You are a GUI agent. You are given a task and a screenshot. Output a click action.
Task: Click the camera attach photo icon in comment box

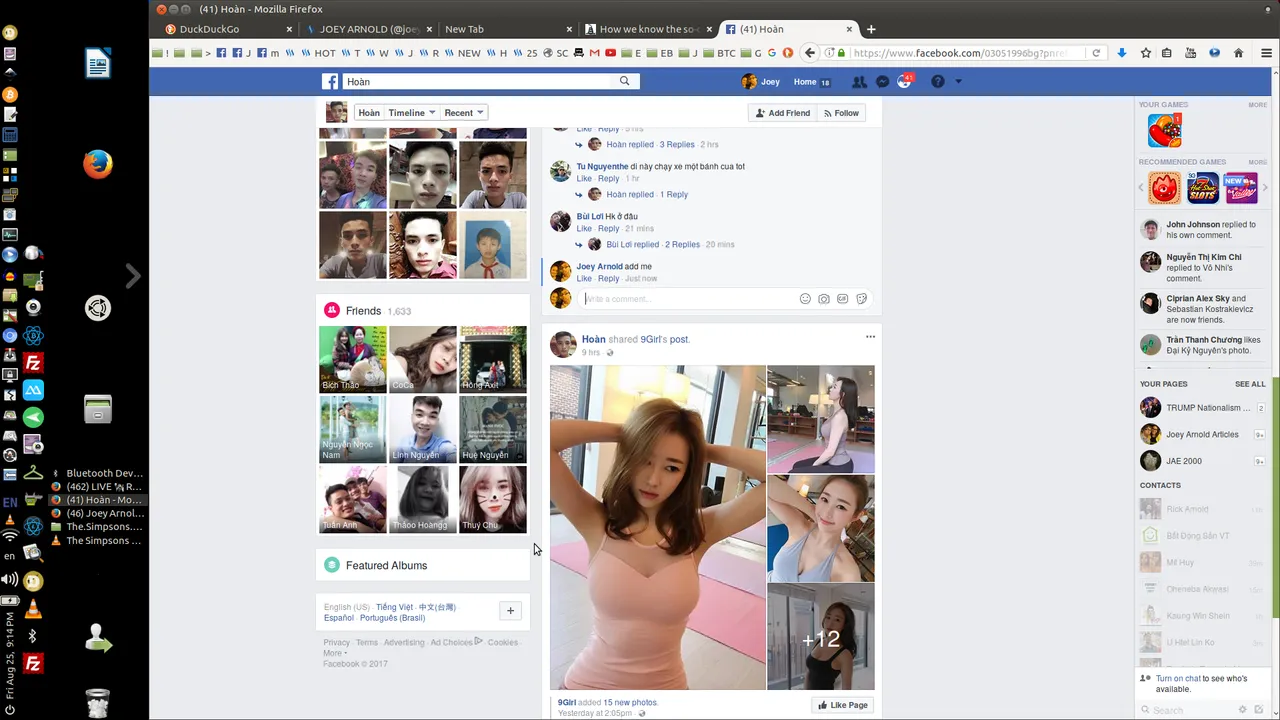823,298
